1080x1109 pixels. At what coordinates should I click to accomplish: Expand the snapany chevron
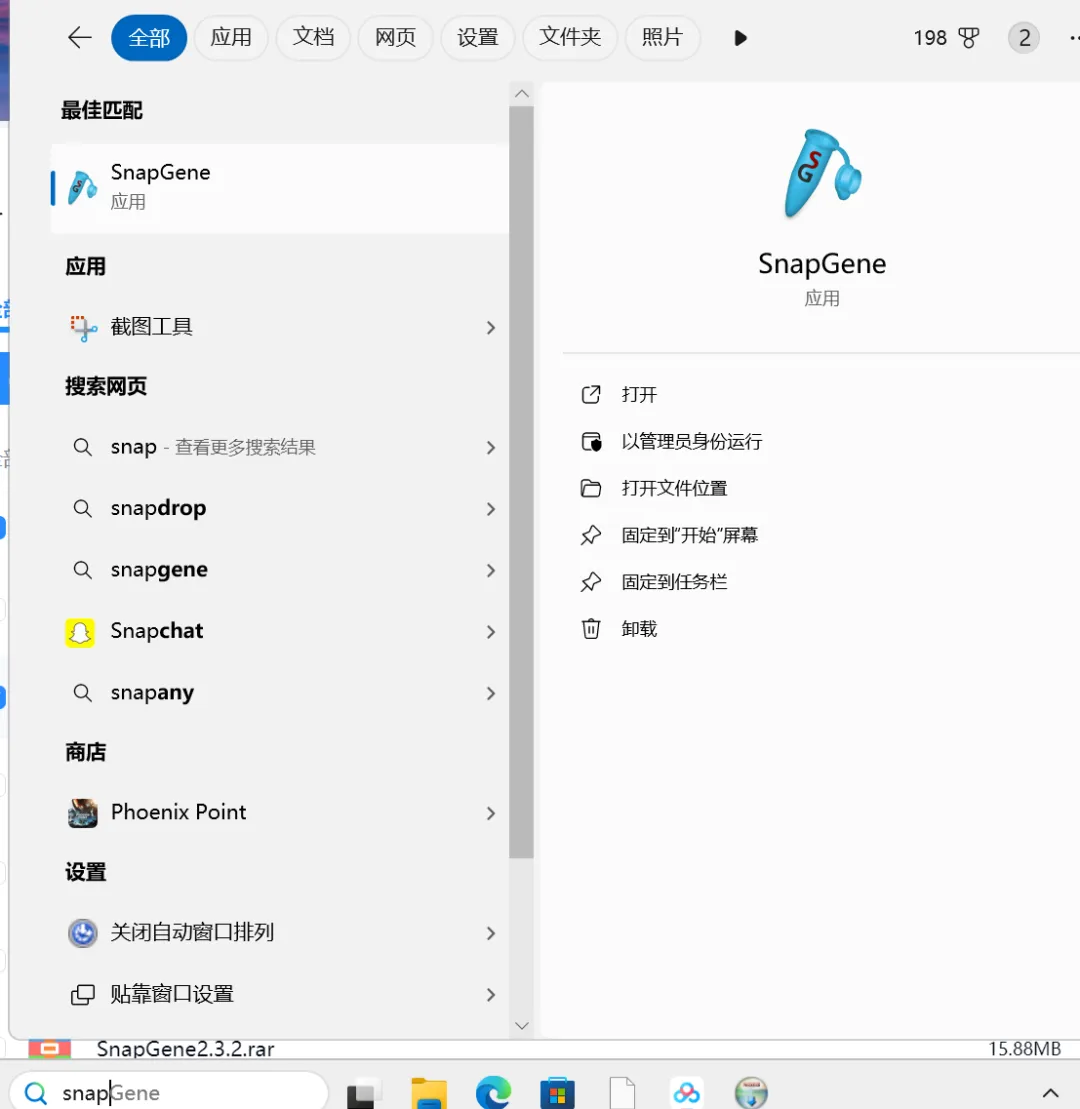(491, 694)
